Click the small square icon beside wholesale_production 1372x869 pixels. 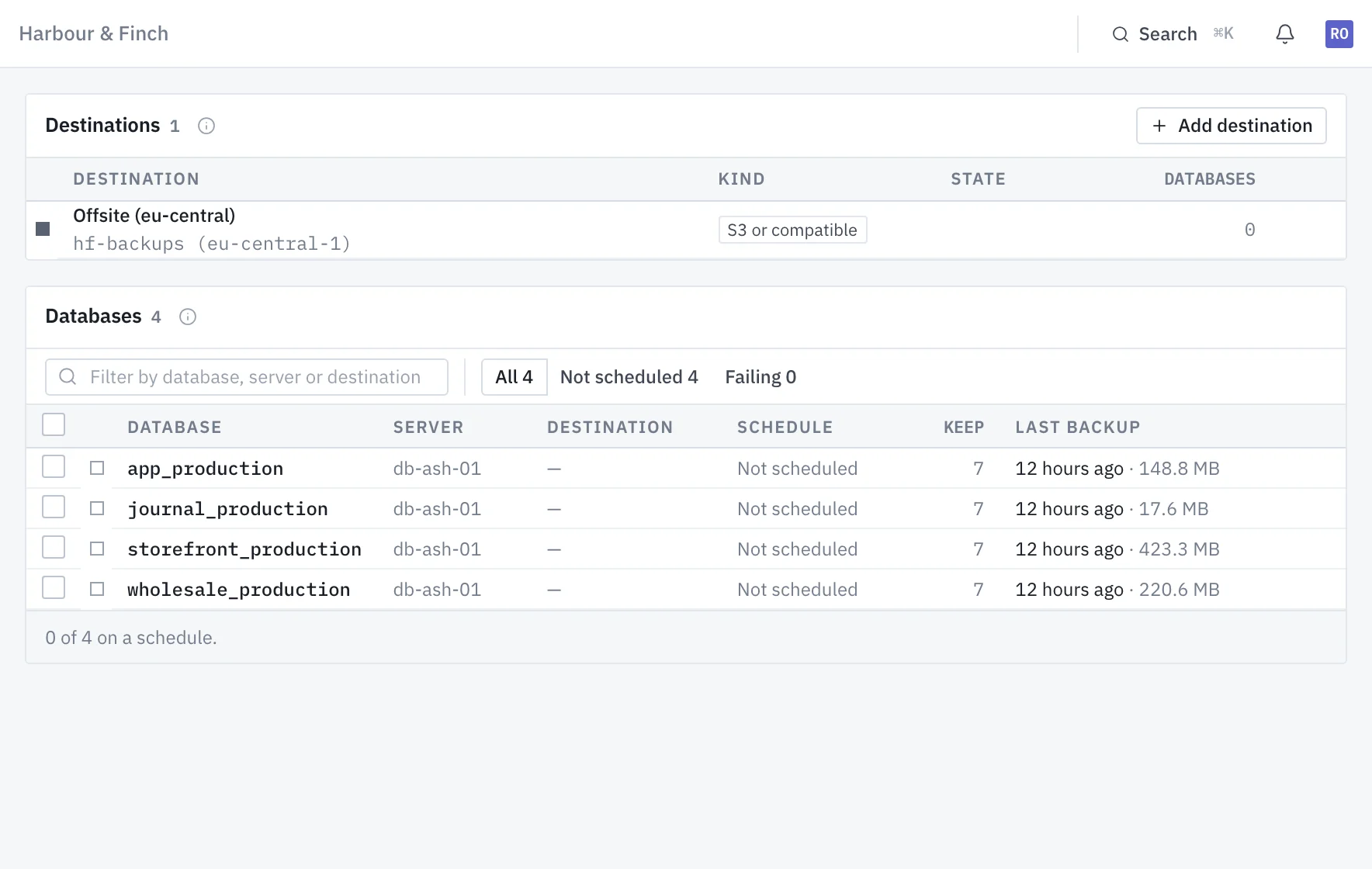tap(97, 589)
